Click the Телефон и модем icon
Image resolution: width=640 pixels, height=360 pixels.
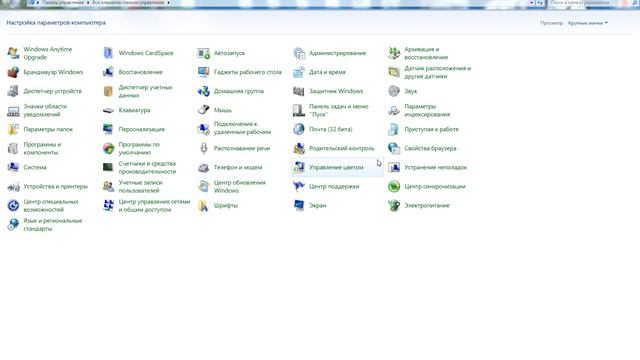[203, 167]
